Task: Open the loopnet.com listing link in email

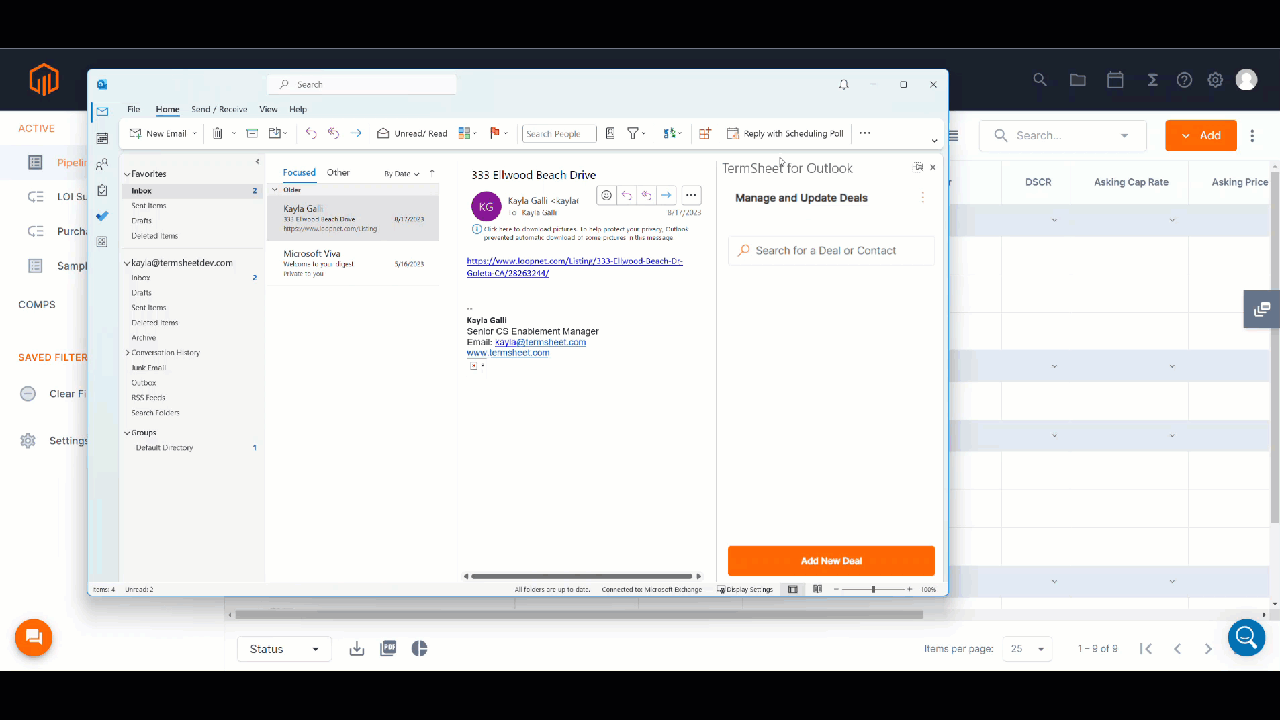Action: 574,267
